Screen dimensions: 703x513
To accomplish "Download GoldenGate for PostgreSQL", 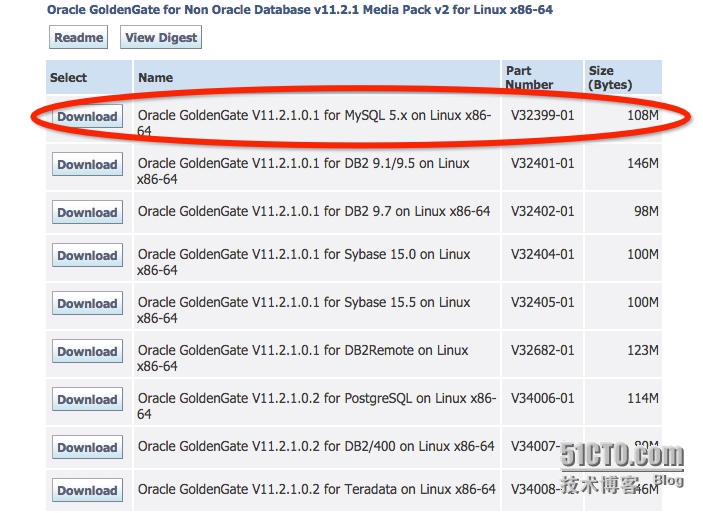I will pos(87,399).
